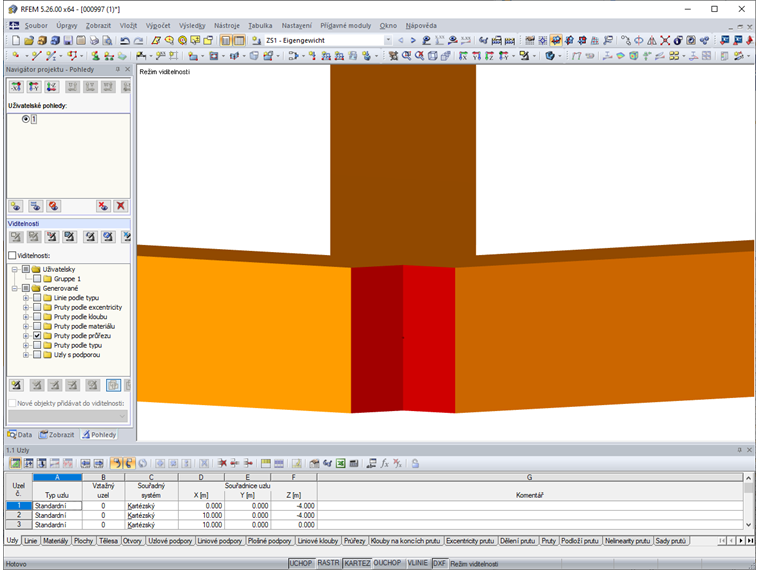Image resolution: width=760 pixels, height=570 pixels.
Task: Click view in X direction icon
Action: pyautogui.click(x=463, y=56)
